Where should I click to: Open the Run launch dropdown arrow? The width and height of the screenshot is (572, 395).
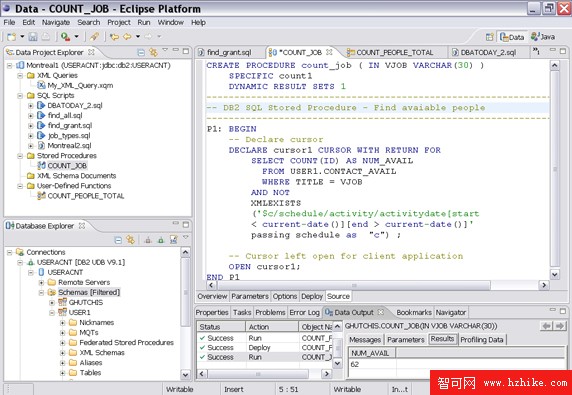tap(76, 36)
